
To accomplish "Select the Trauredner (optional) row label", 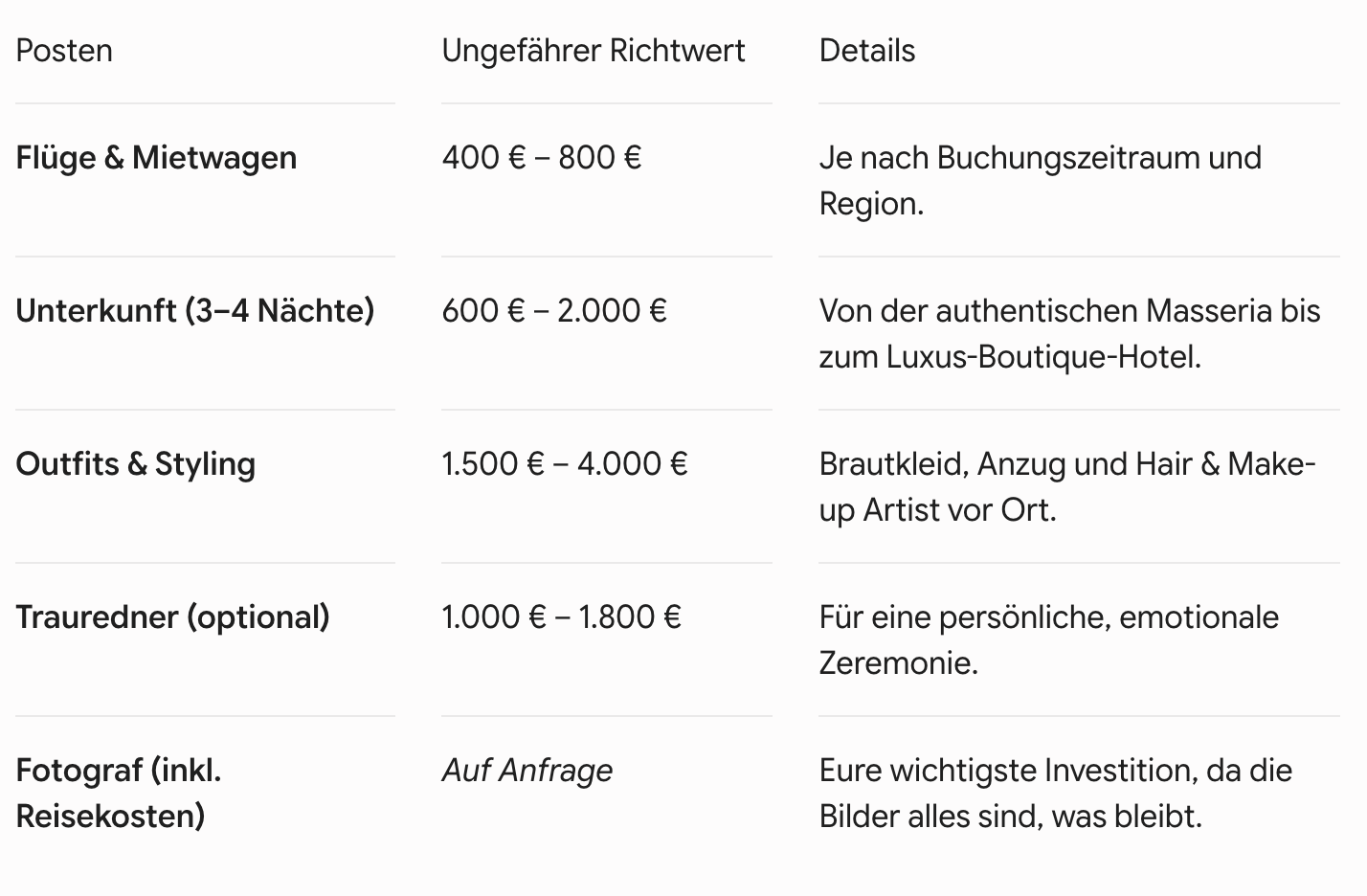I will pyautogui.click(x=173, y=617).
